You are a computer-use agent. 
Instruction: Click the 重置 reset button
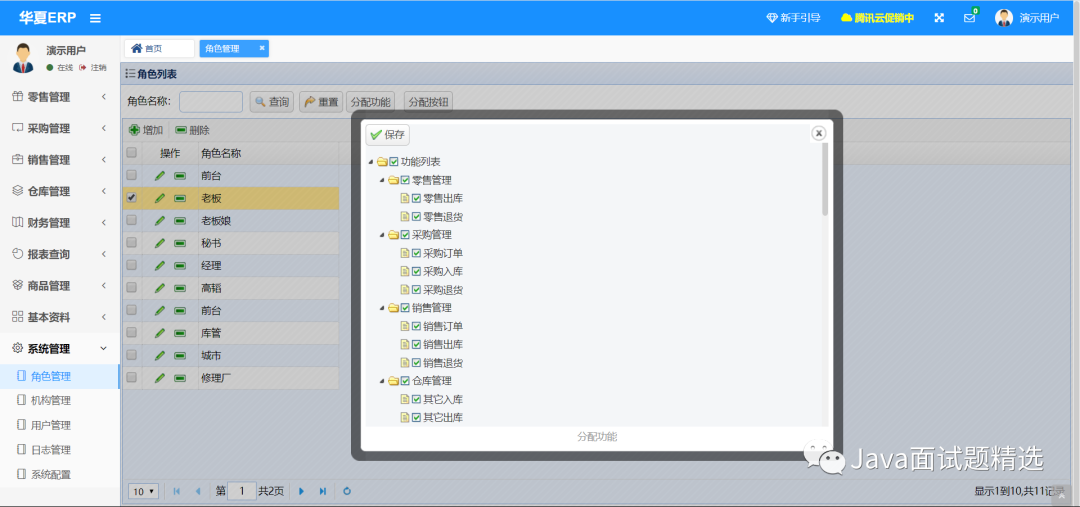click(x=320, y=102)
